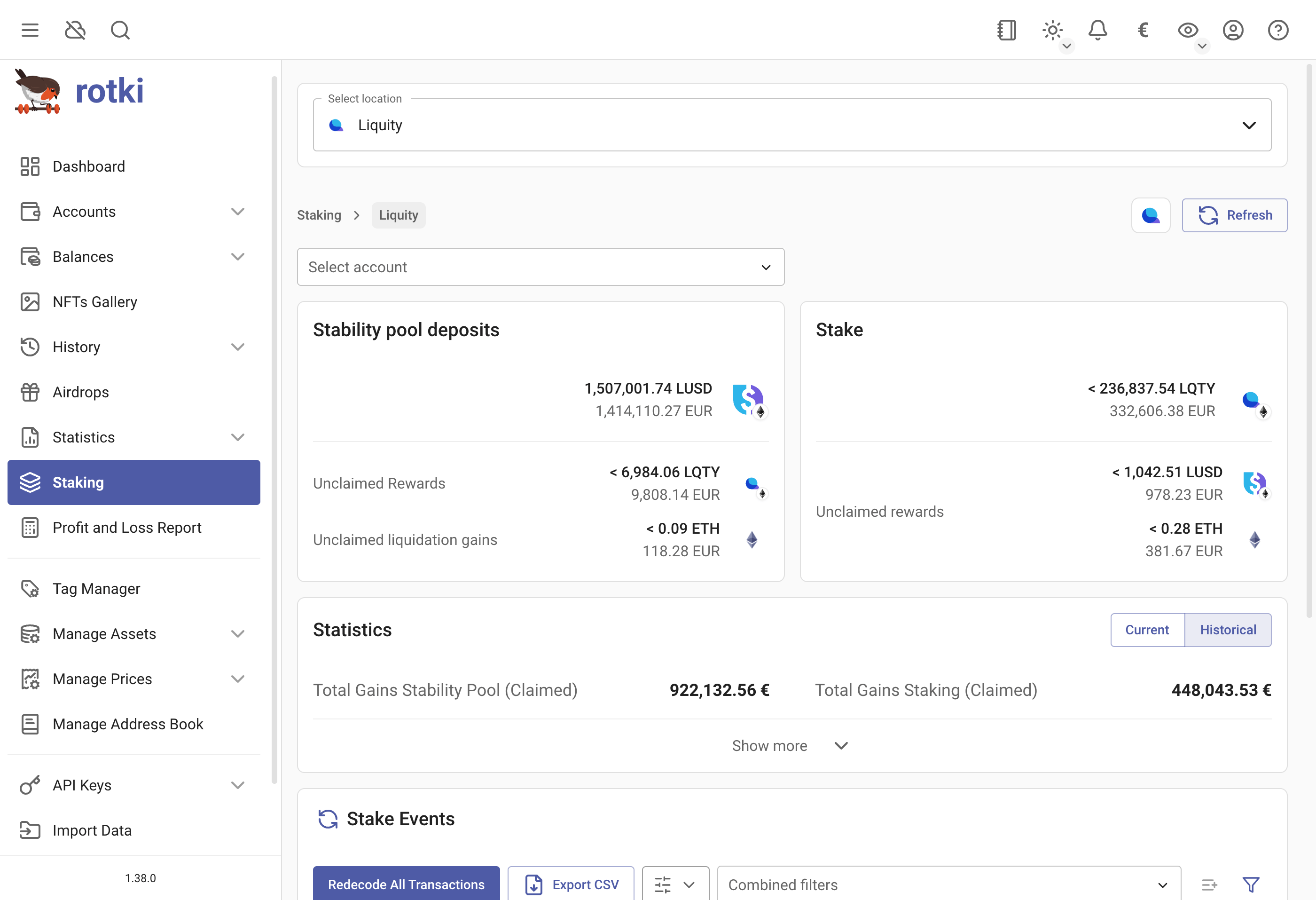The image size is (1316, 900).
Task: Select Staking in the sidebar
Action: click(133, 482)
